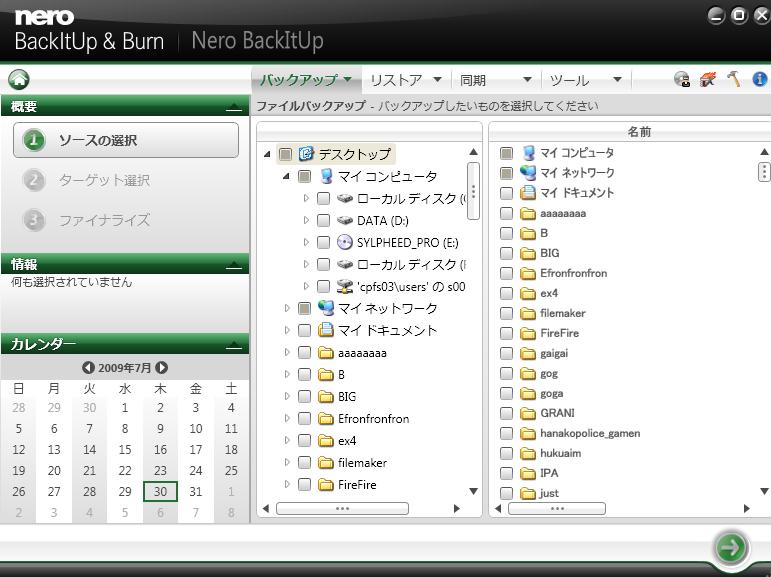Click the drive options icon in toolbar
This screenshot has height=577, width=771.
point(682,79)
